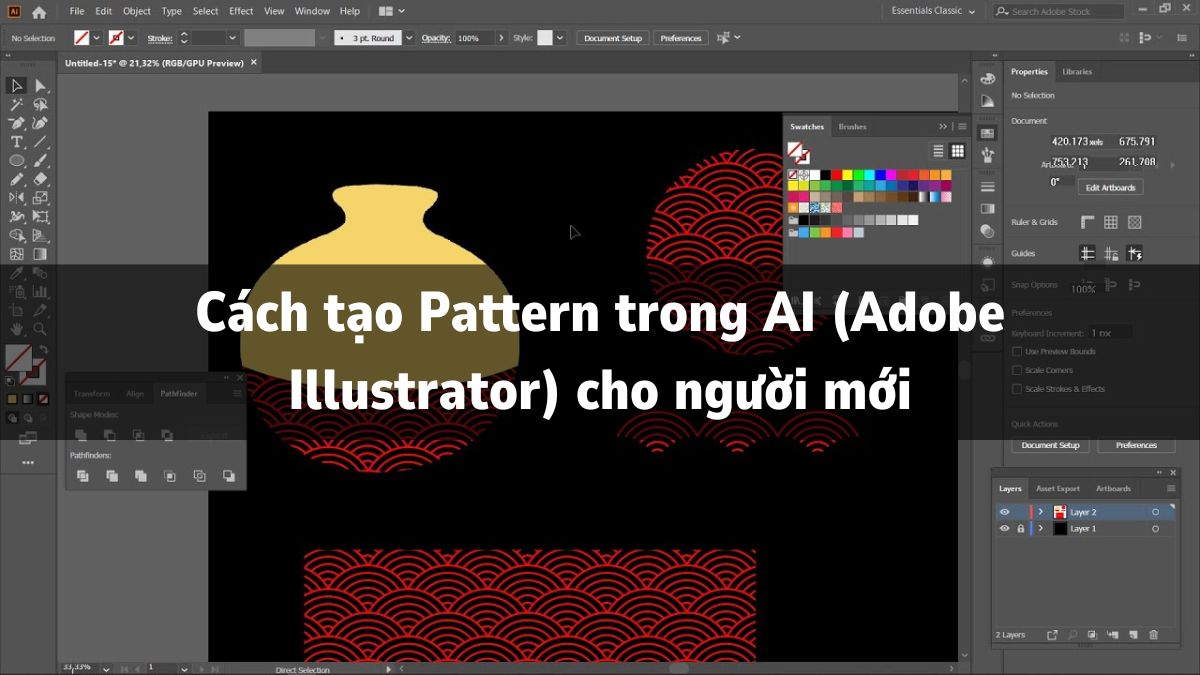Switch to the Brushes tab
This screenshot has width=1200, height=675.
[x=852, y=126]
